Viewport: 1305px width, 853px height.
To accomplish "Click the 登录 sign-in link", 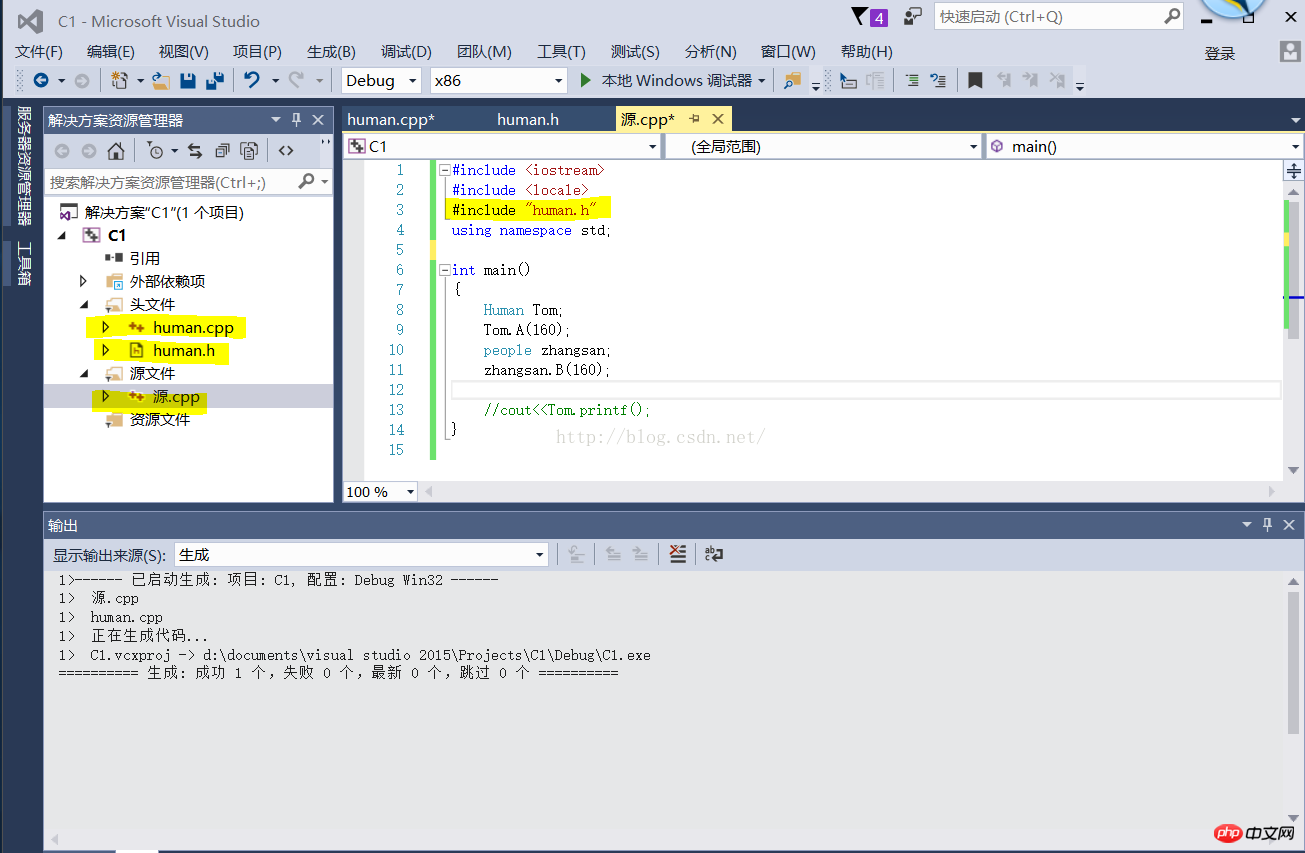I will point(1220,53).
